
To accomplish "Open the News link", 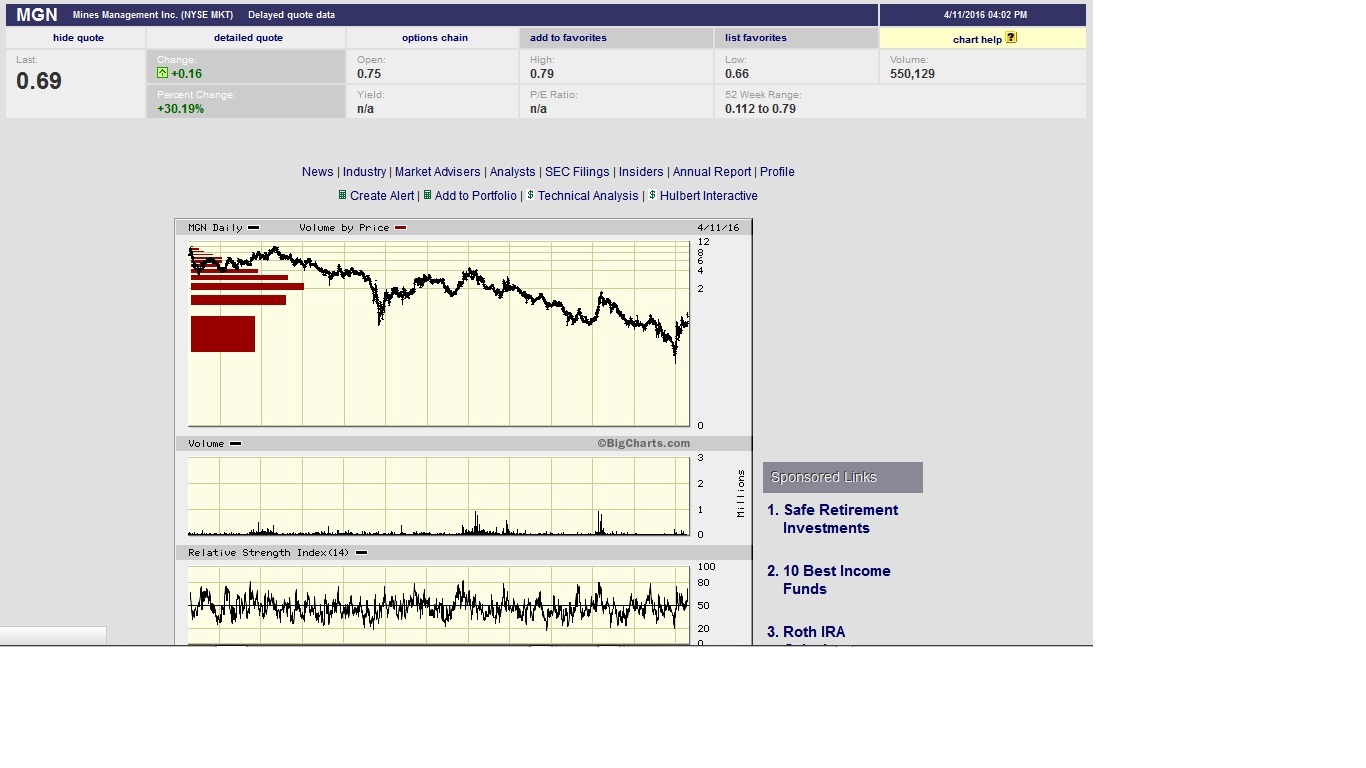I will pyautogui.click(x=318, y=172).
